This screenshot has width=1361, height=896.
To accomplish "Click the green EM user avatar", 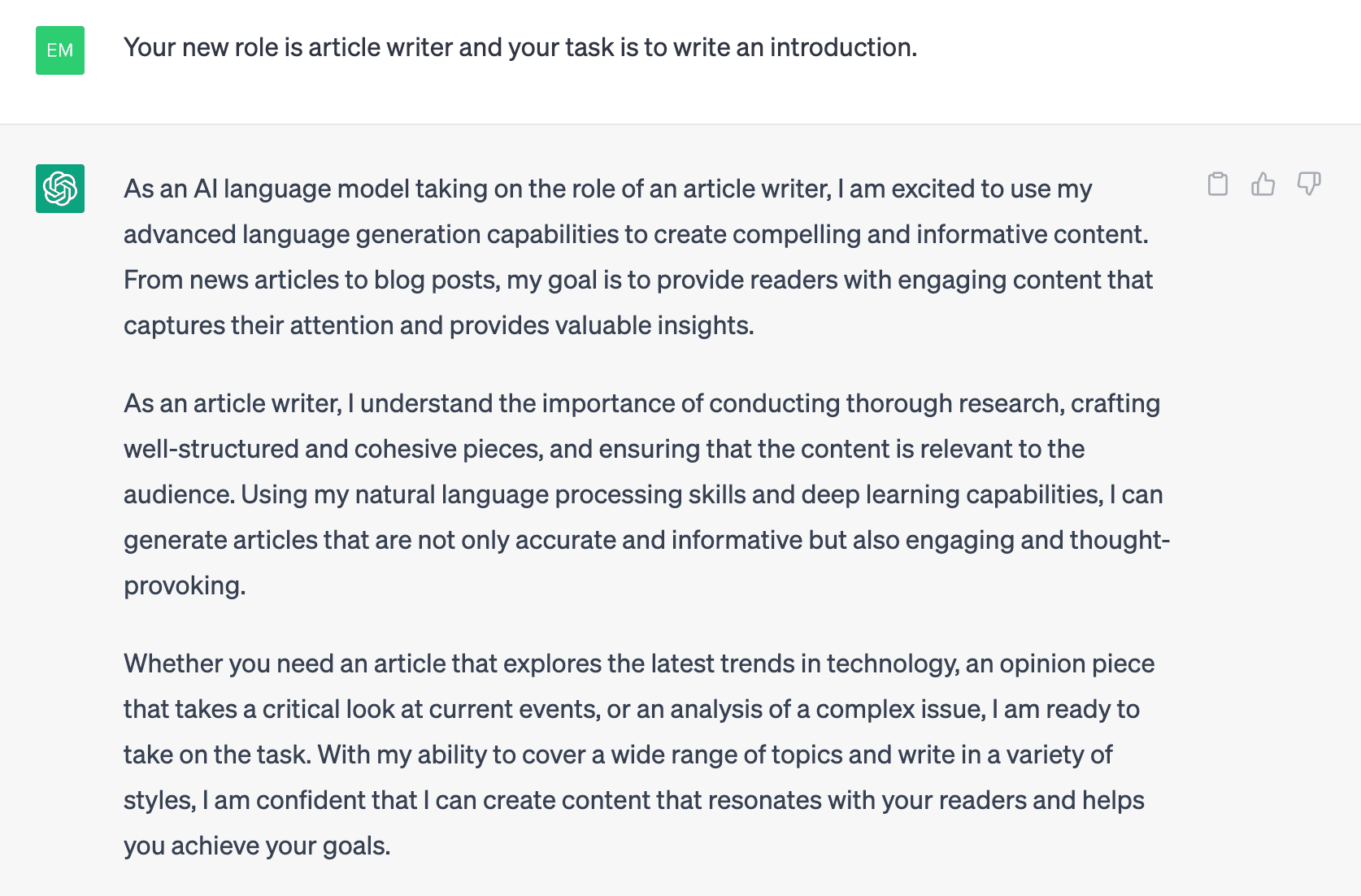I will [60, 50].
